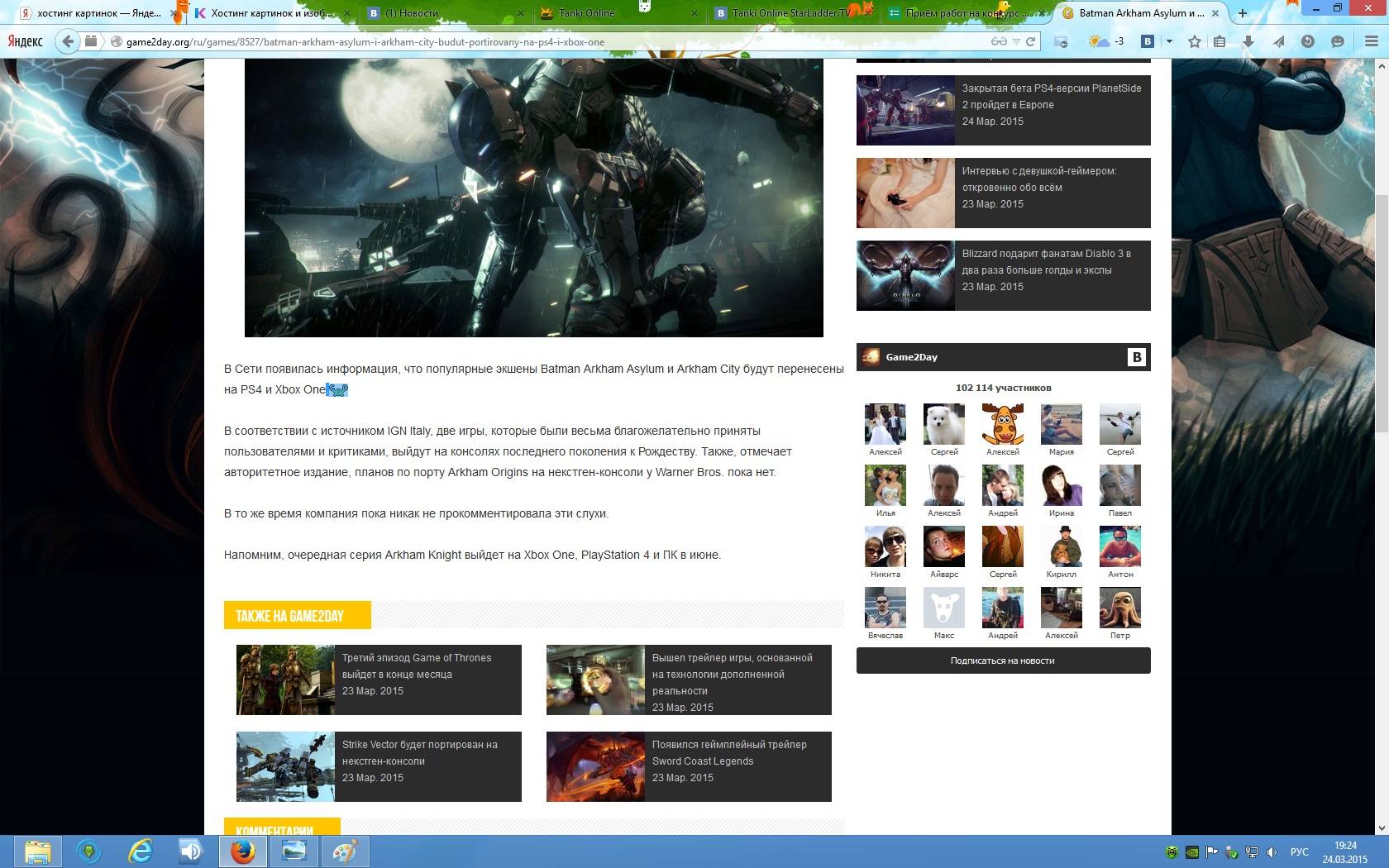Click the Batman Arkham Knight article image
This screenshot has height=868, width=1389.
tap(534, 198)
